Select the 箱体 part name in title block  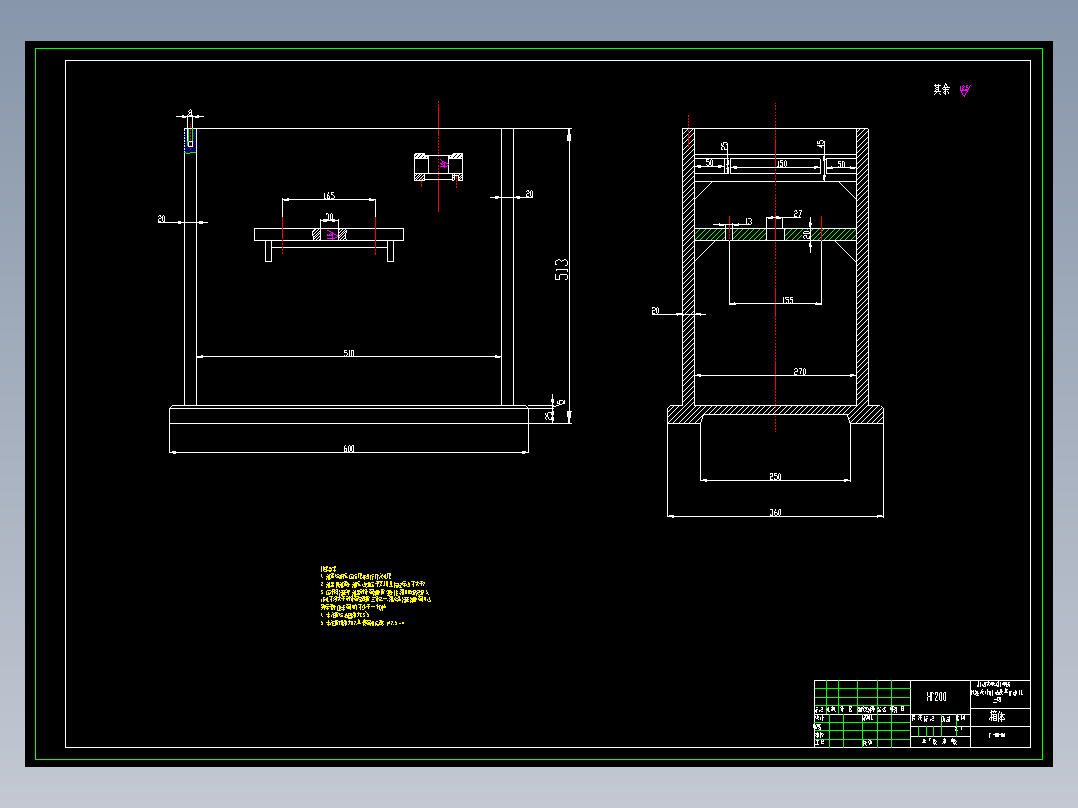pos(996,716)
